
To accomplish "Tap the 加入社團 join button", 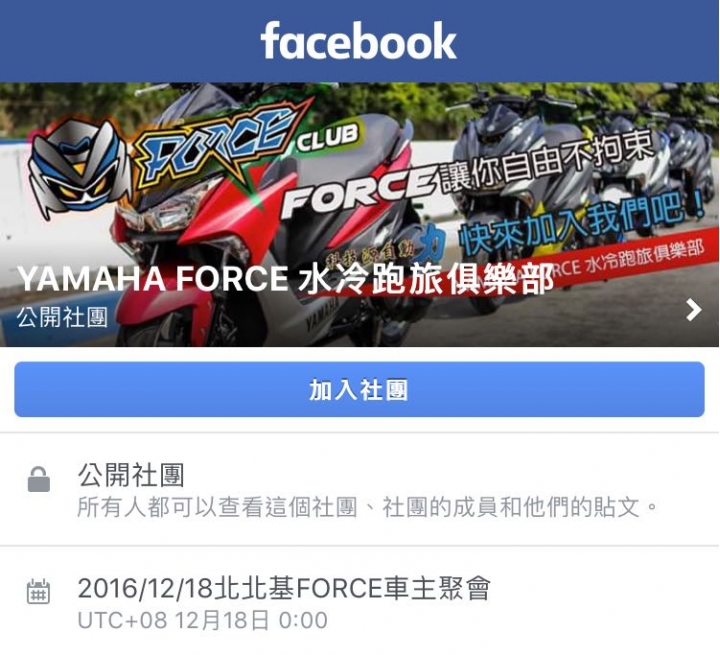I will (360, 390).
